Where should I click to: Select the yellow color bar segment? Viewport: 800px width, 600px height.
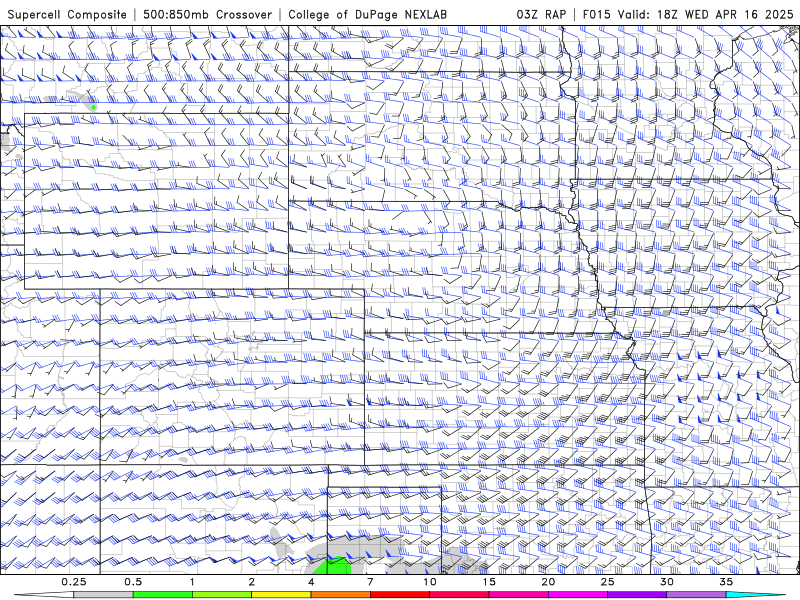281,595
